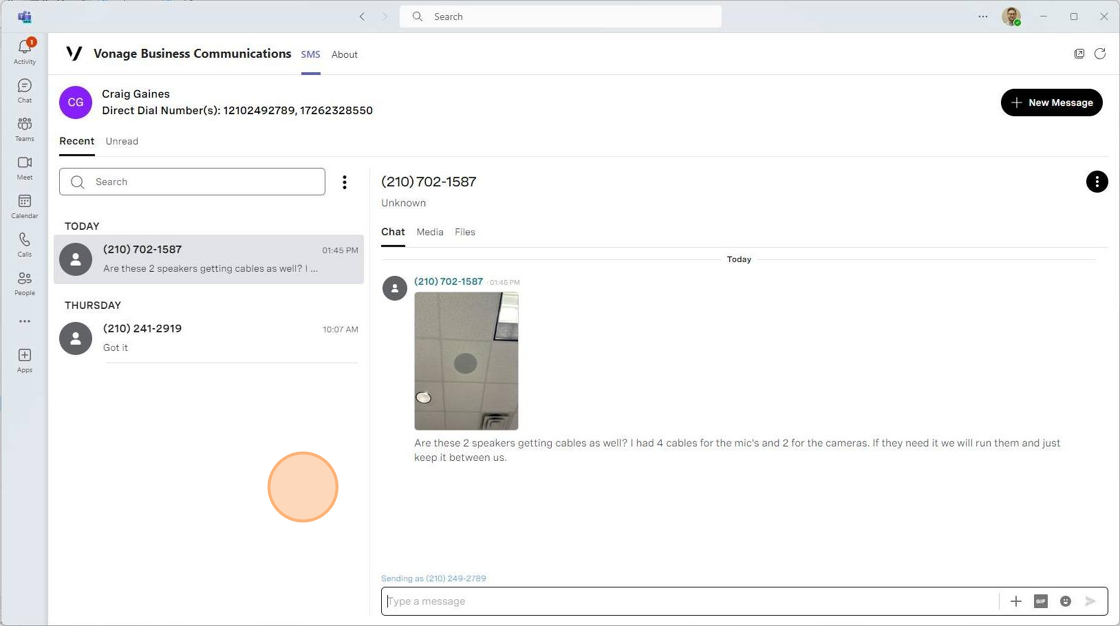Click the Vonage V logo
The image size is (1120, 626).
click(74, 54)
